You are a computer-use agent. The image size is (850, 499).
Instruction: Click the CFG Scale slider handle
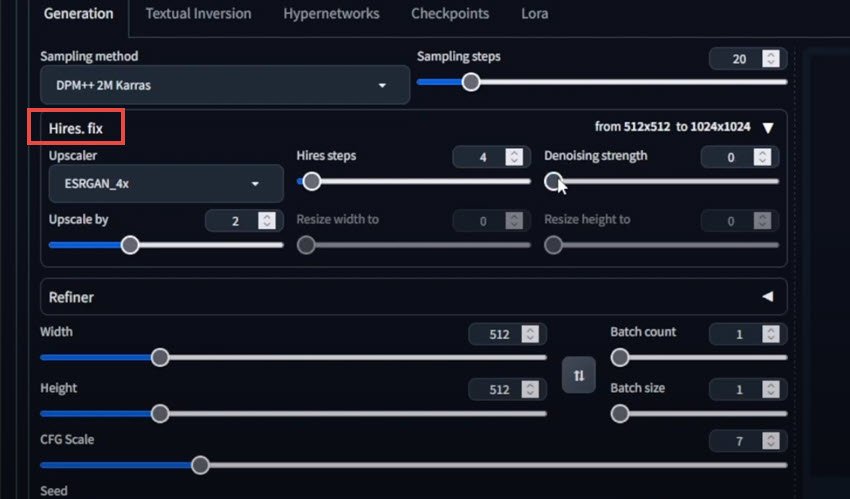tap(200, 465)
